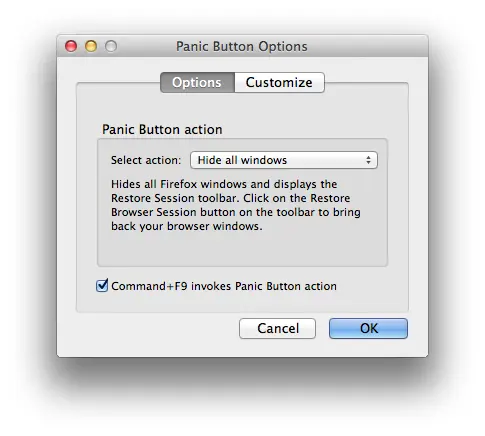Close the dialog using the red button
The width and height of the screenshot is (485, 436).
point(71,46)
